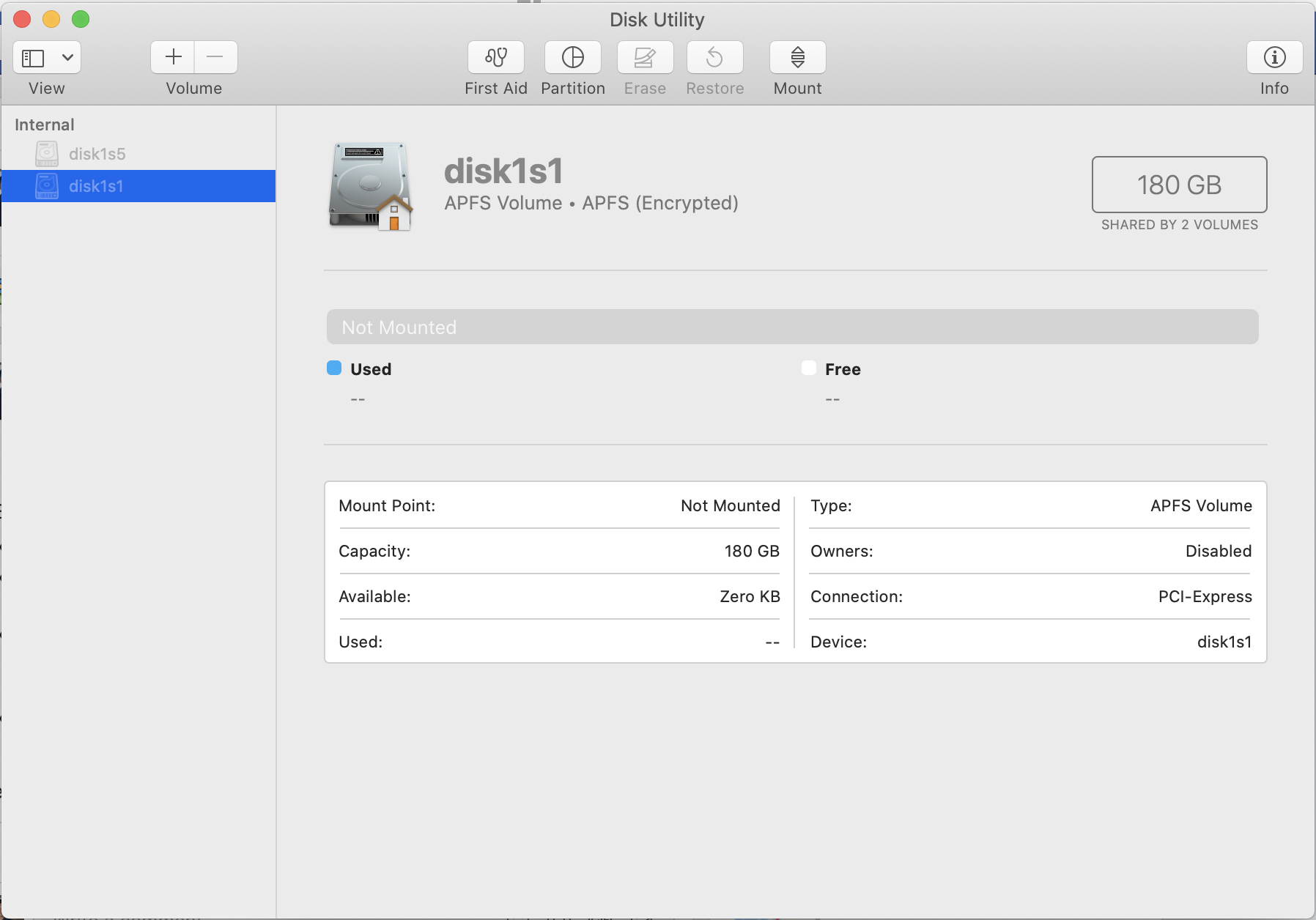Click the Mount Point: row label
The height and width of the screenshot is (920, 1316).
click(387, 505)
